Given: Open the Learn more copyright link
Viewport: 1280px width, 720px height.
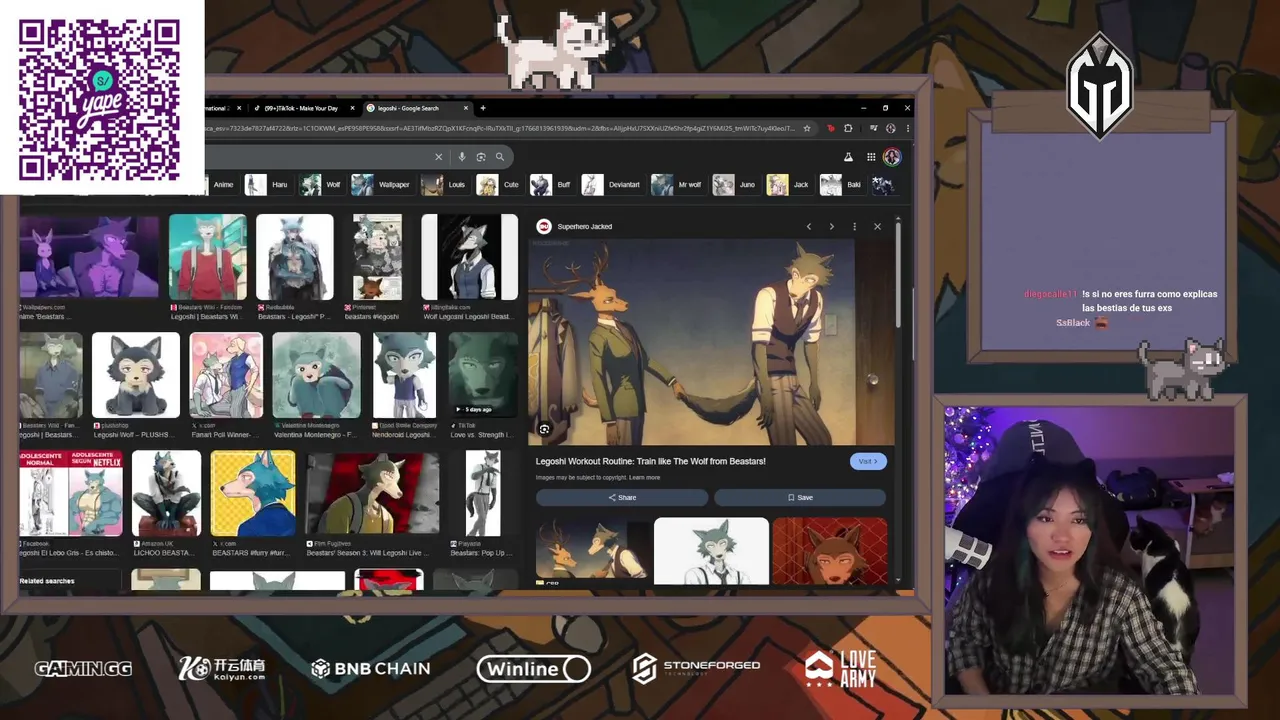Looking at the screenshot, I should click(x=644, y=478).
